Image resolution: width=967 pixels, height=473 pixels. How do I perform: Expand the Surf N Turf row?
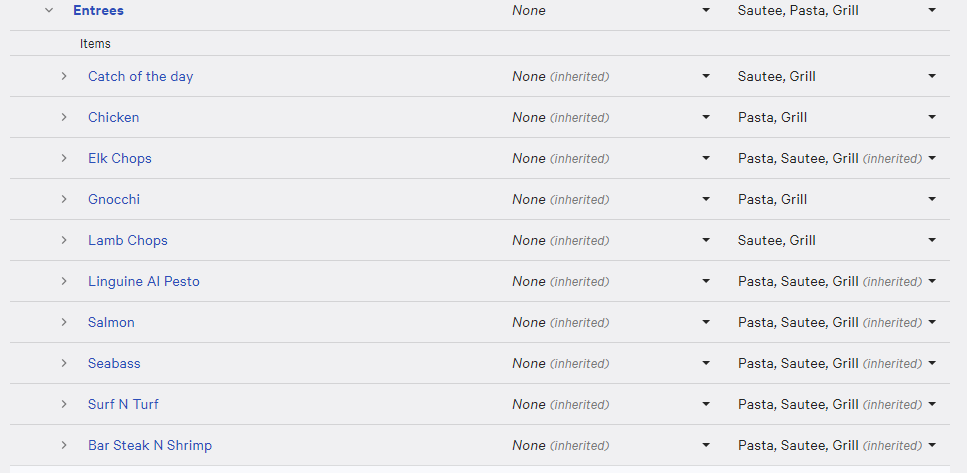pyautogui.click(x=64, y=404)
